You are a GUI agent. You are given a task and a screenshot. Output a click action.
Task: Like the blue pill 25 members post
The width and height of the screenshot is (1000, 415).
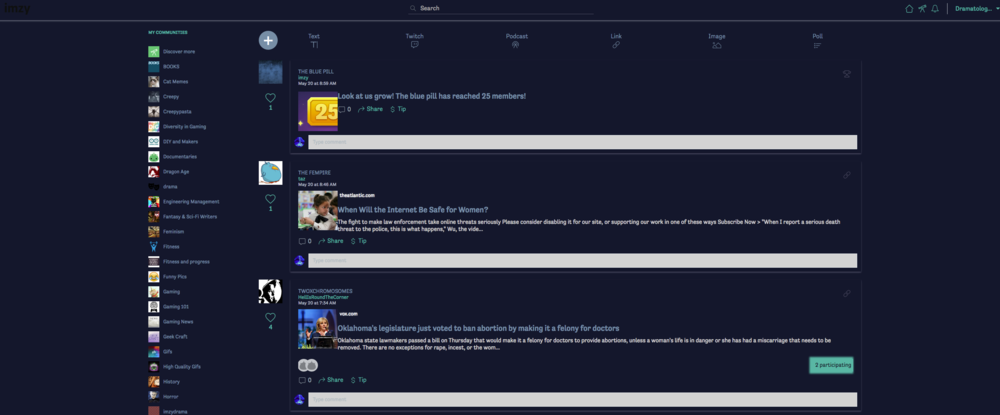[270, 98]
